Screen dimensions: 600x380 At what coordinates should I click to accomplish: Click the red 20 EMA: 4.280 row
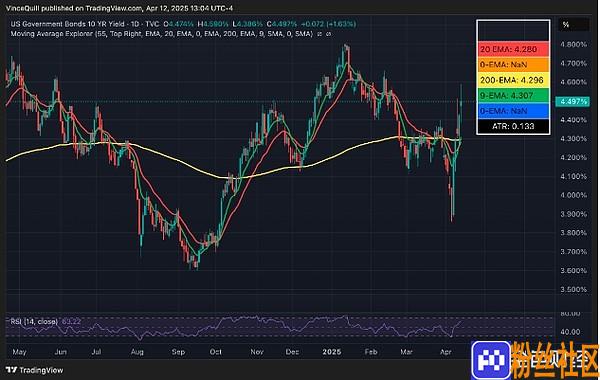tap(513, 49)
